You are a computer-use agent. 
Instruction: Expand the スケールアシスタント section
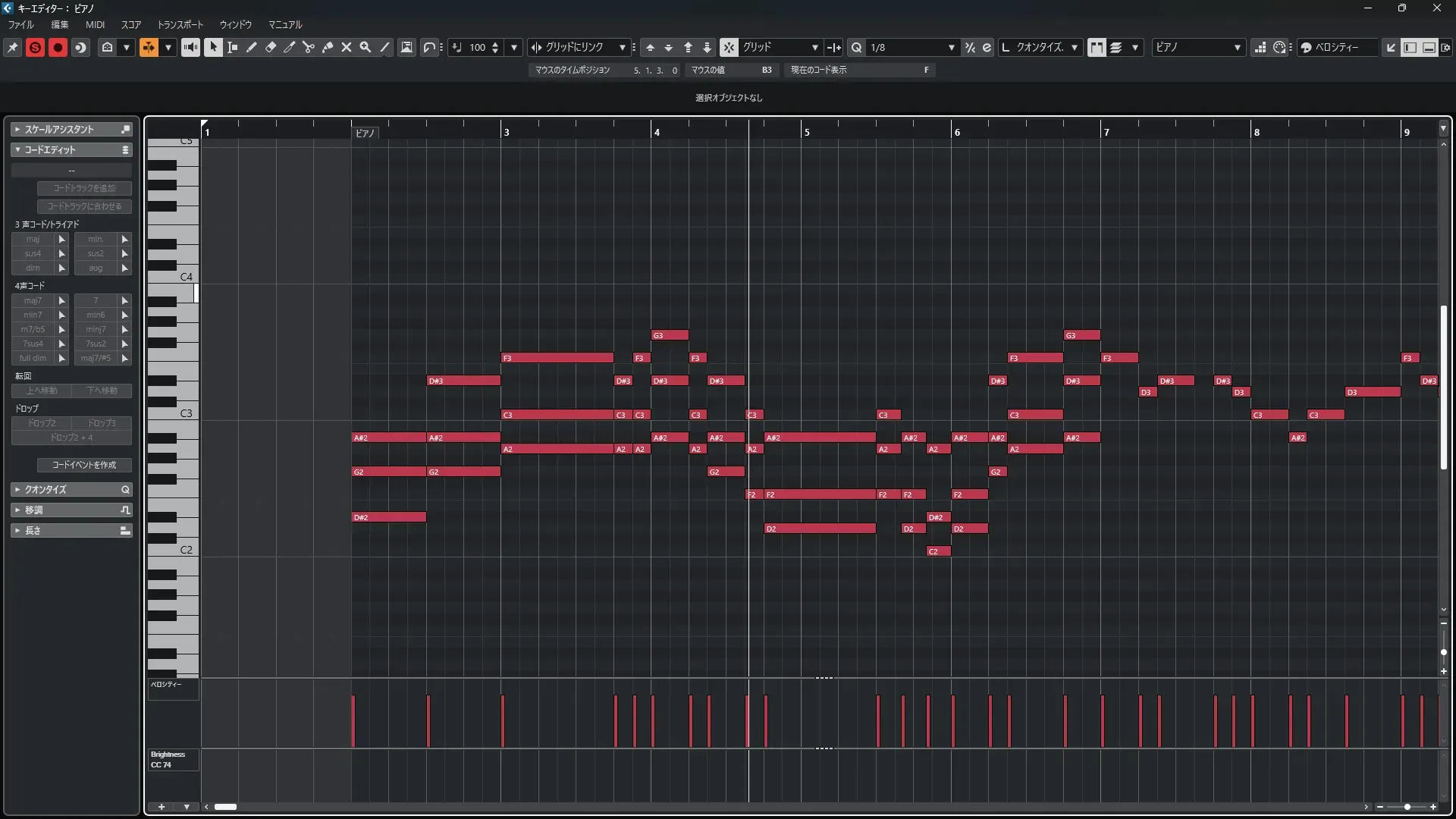(x=59, y=130)
